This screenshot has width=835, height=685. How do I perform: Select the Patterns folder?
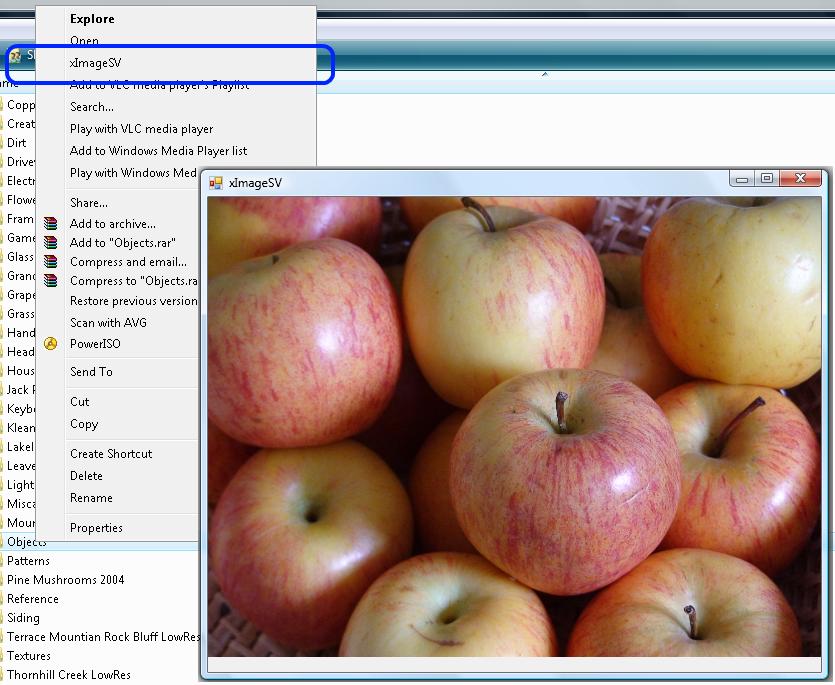[28, 561]
